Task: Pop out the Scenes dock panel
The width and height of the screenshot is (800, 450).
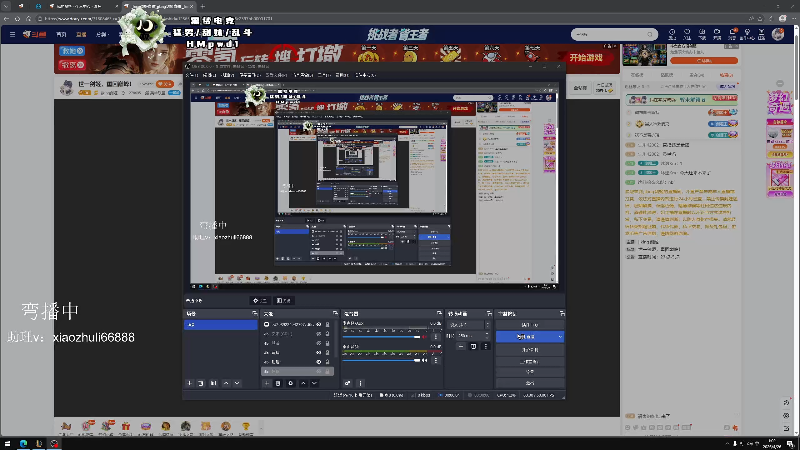Action: (255, 313)
